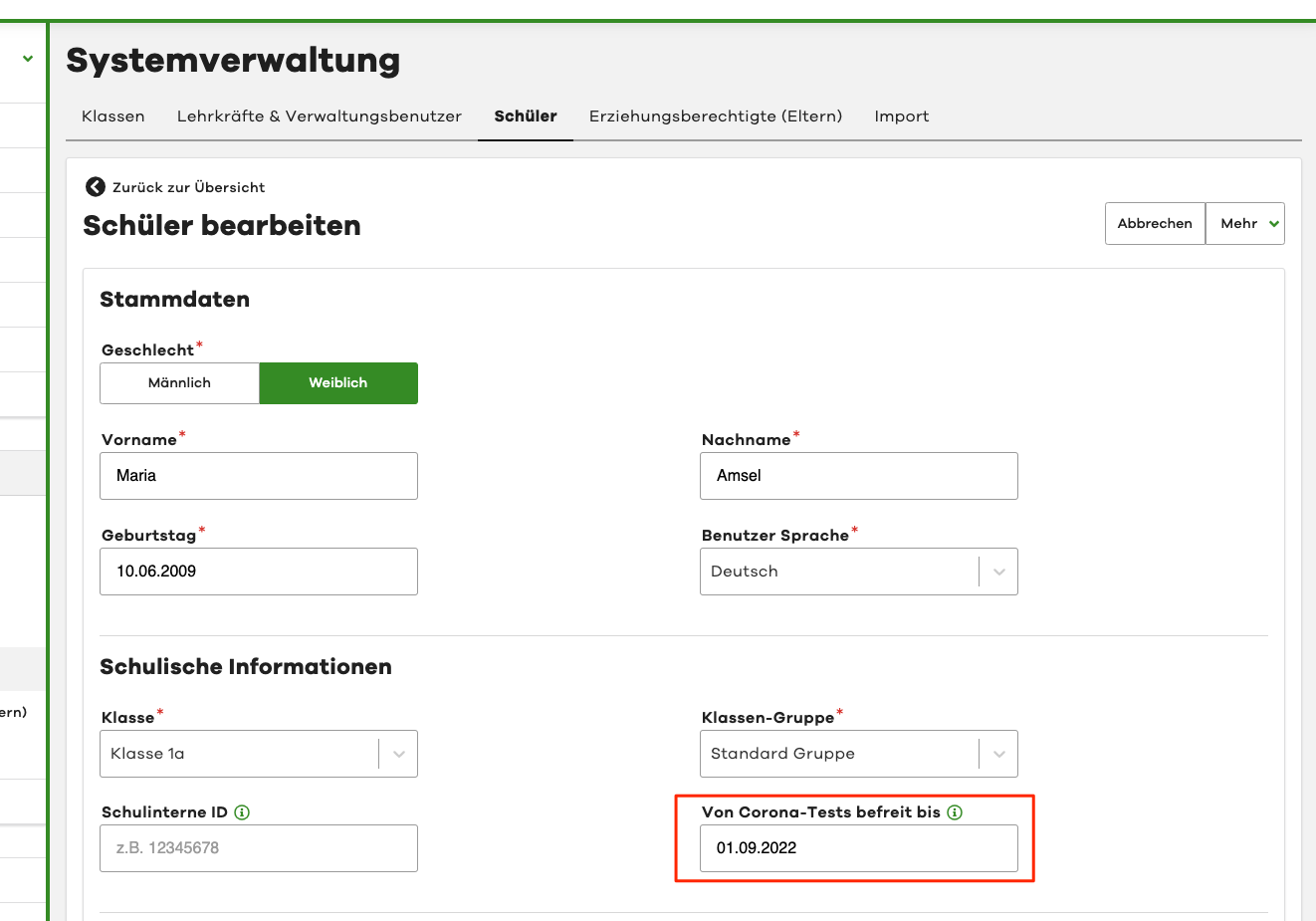Click the green chevron in the left sidebar
The width and height of the screenshot is (1316, 921).
tap(28, 59)
